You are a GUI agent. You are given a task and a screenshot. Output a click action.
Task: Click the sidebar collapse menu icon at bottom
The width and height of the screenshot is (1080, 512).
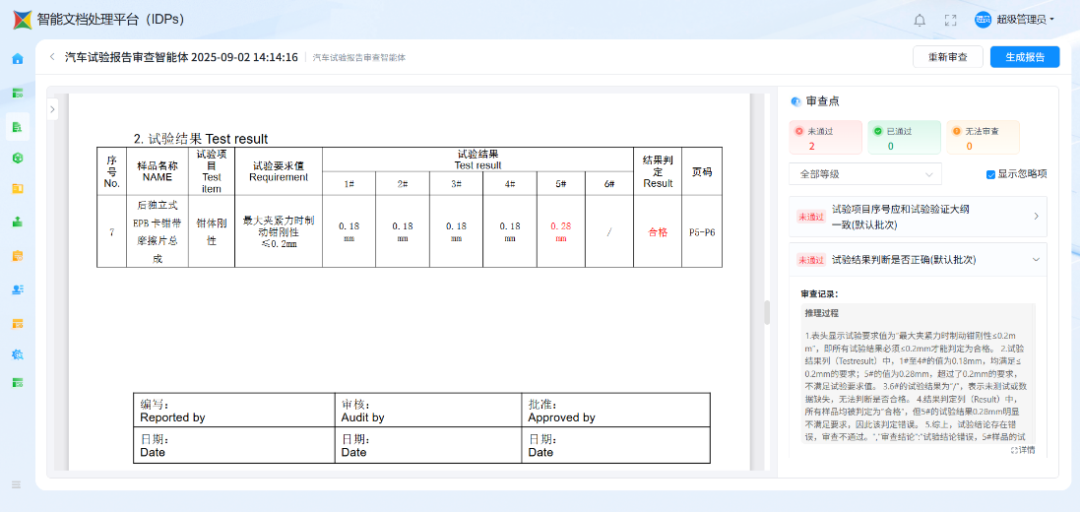click(x=16, y=484)
